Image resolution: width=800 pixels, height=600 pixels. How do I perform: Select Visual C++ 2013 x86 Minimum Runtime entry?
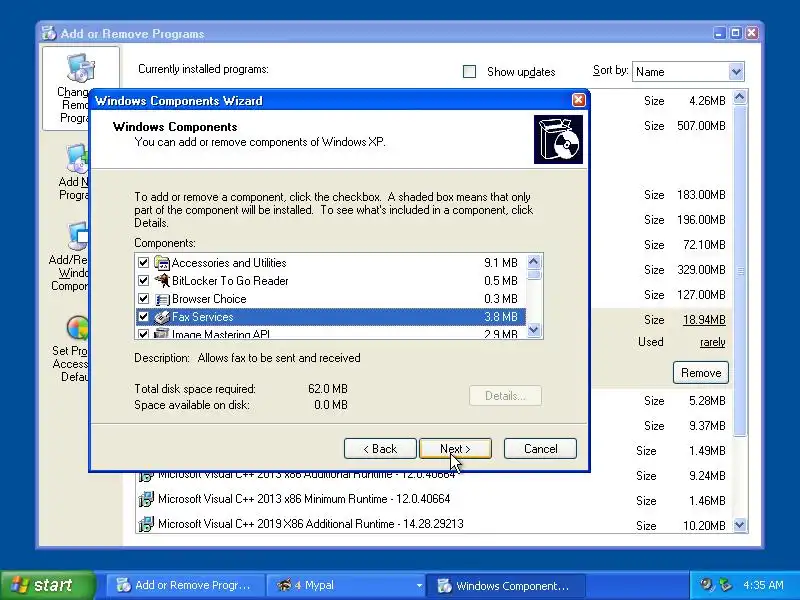tap(304, 499)
